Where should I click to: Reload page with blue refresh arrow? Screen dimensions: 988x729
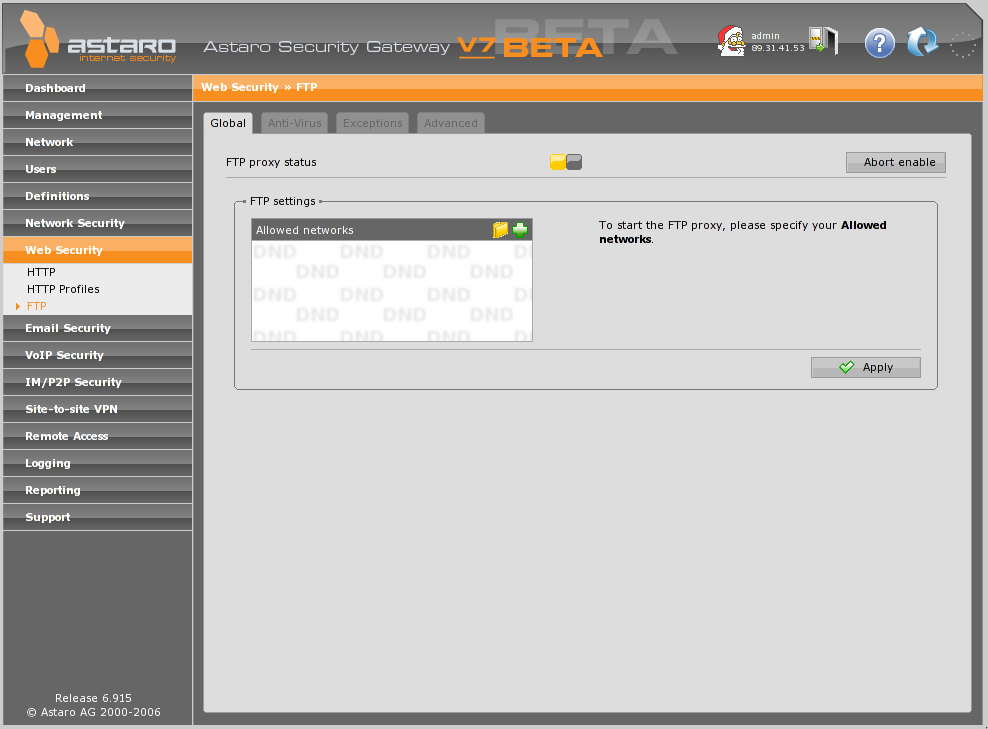point(922,42)
